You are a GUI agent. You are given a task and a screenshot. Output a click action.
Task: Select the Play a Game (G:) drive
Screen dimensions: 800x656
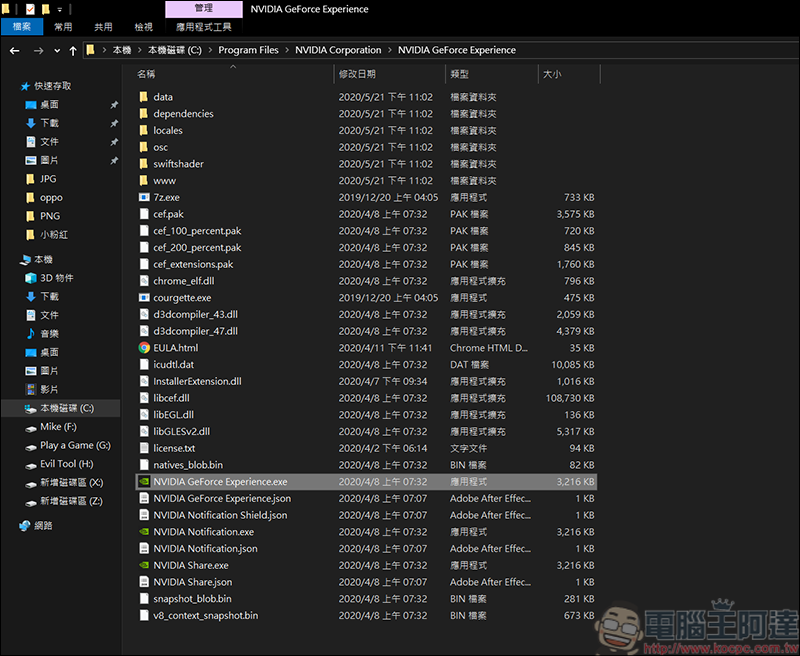click(x=75, y=445)
